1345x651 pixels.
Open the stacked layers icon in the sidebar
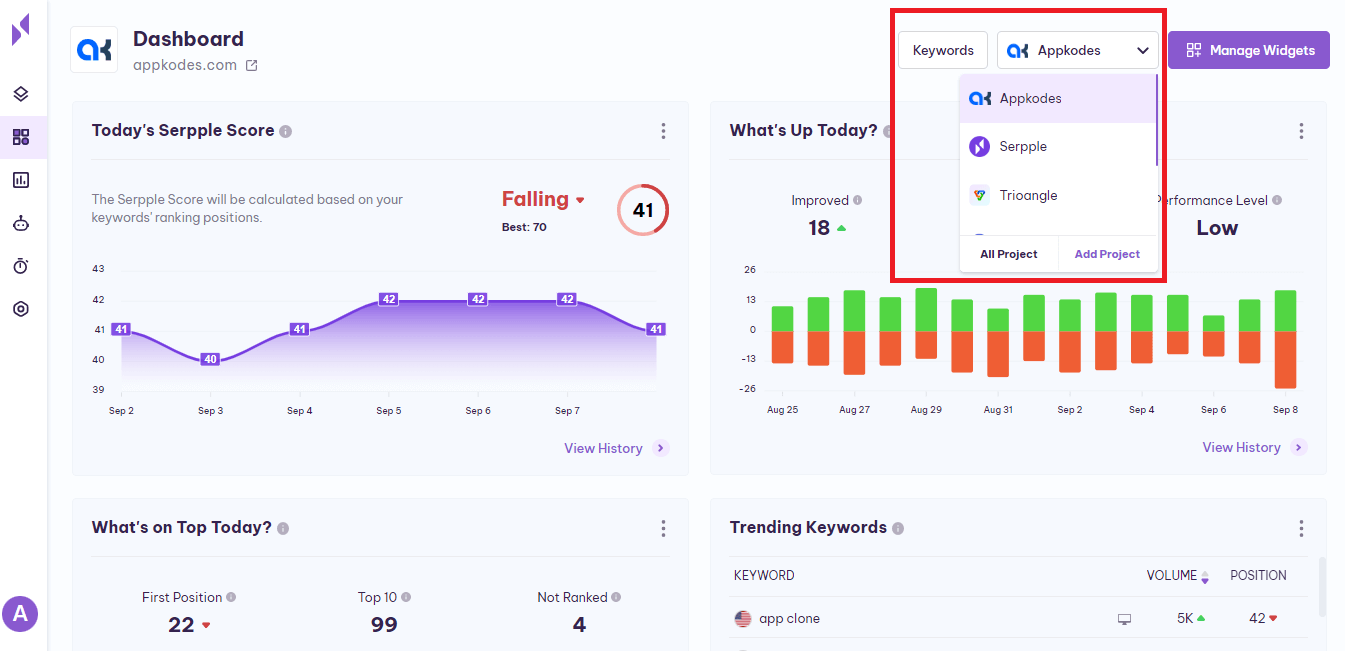pos(21,94)
